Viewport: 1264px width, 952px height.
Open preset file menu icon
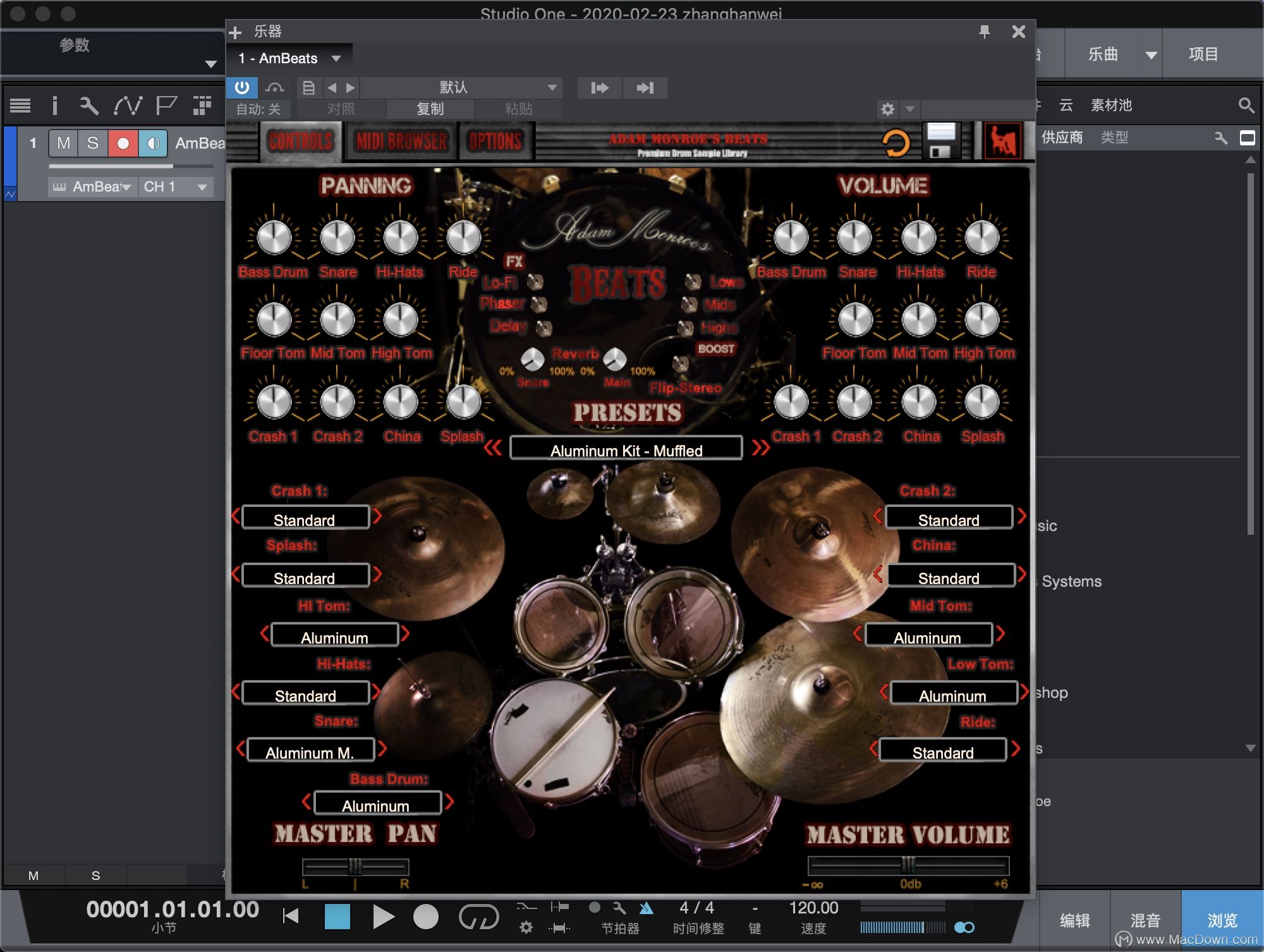(308, 88)
